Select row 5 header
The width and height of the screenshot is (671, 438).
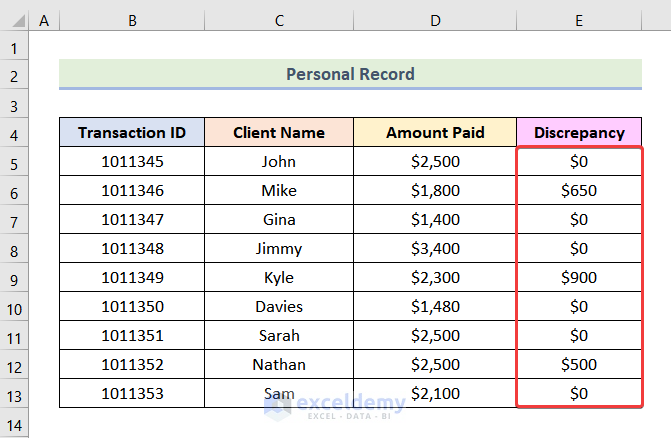tap(15, 161)
